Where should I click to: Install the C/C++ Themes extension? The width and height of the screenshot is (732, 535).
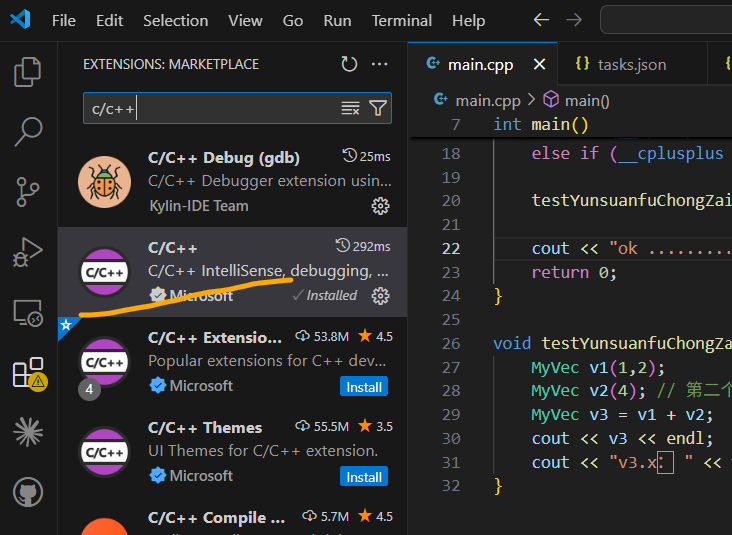click(364, 477)
